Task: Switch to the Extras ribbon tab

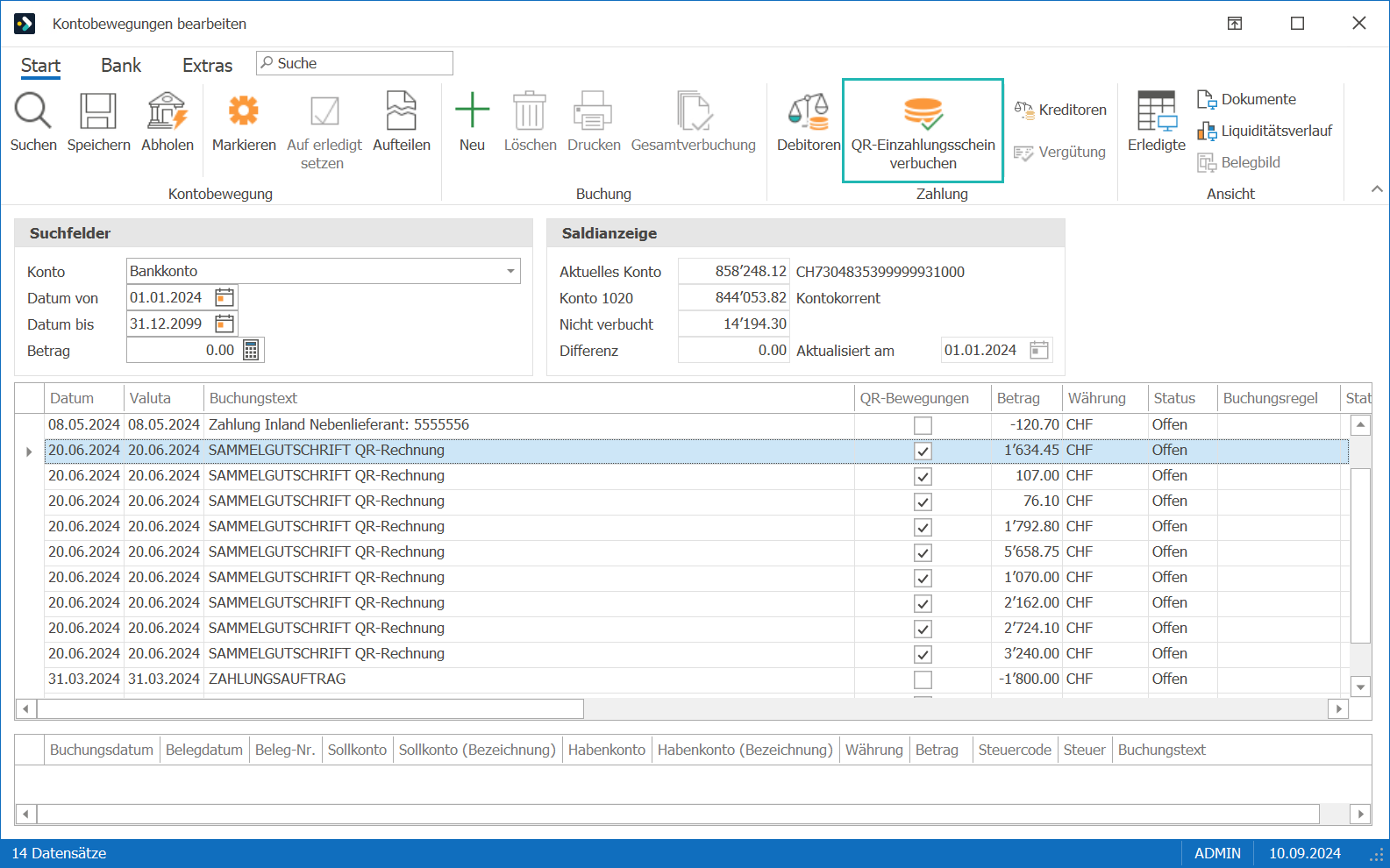Action: [208, 66]
